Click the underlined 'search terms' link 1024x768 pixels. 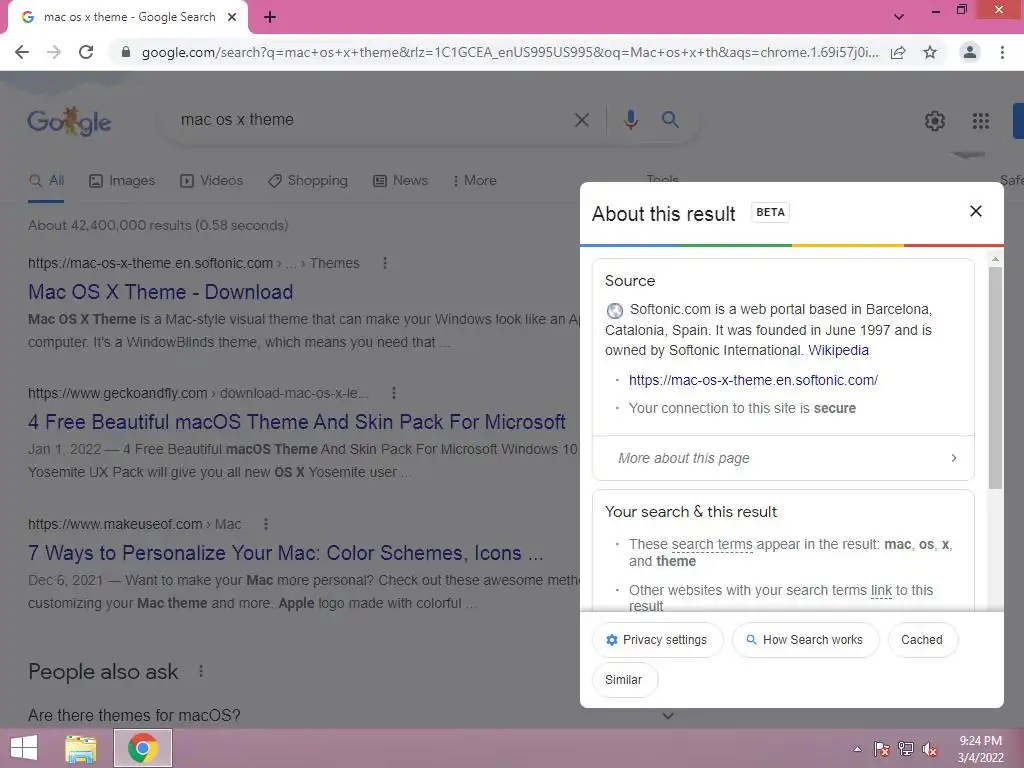pyautogui.click(x=712, y=545)
